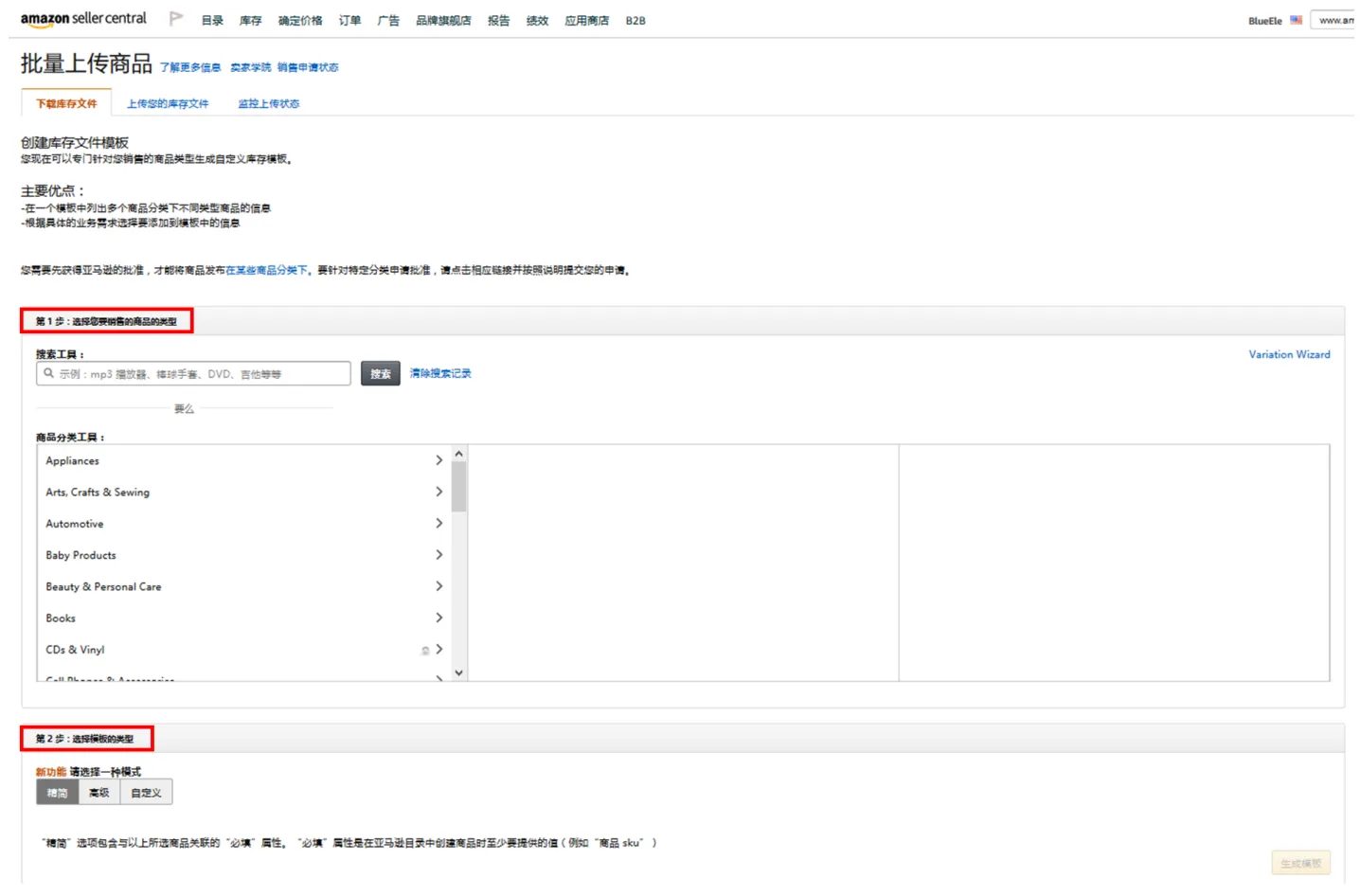Click the flag icon beside the logo
Image resolution: width=1360 pixels, height=896 pixels.
tap(176, 19)
